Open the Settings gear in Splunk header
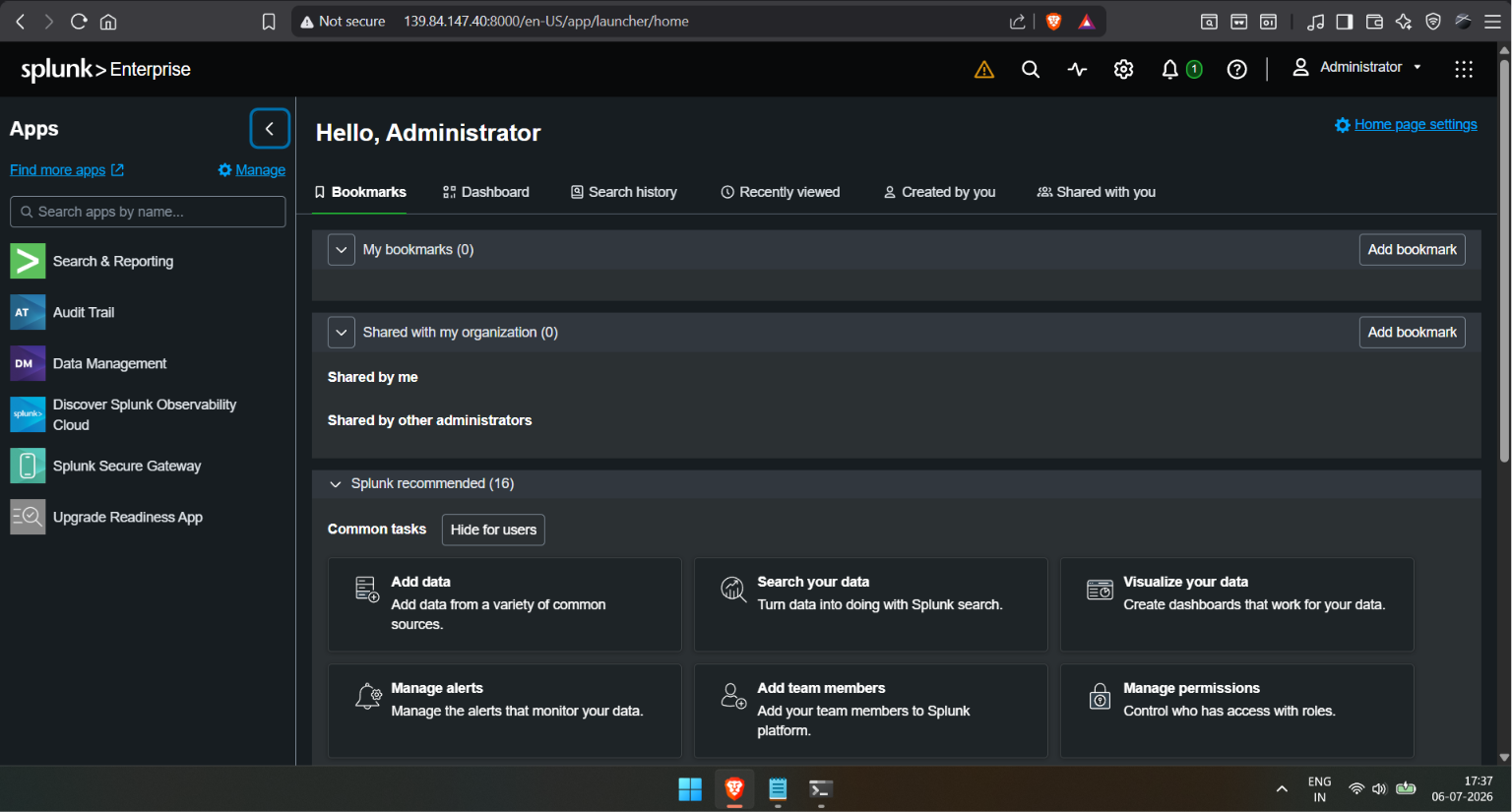Viewport: 1512px width, 812px height. 1123,69
